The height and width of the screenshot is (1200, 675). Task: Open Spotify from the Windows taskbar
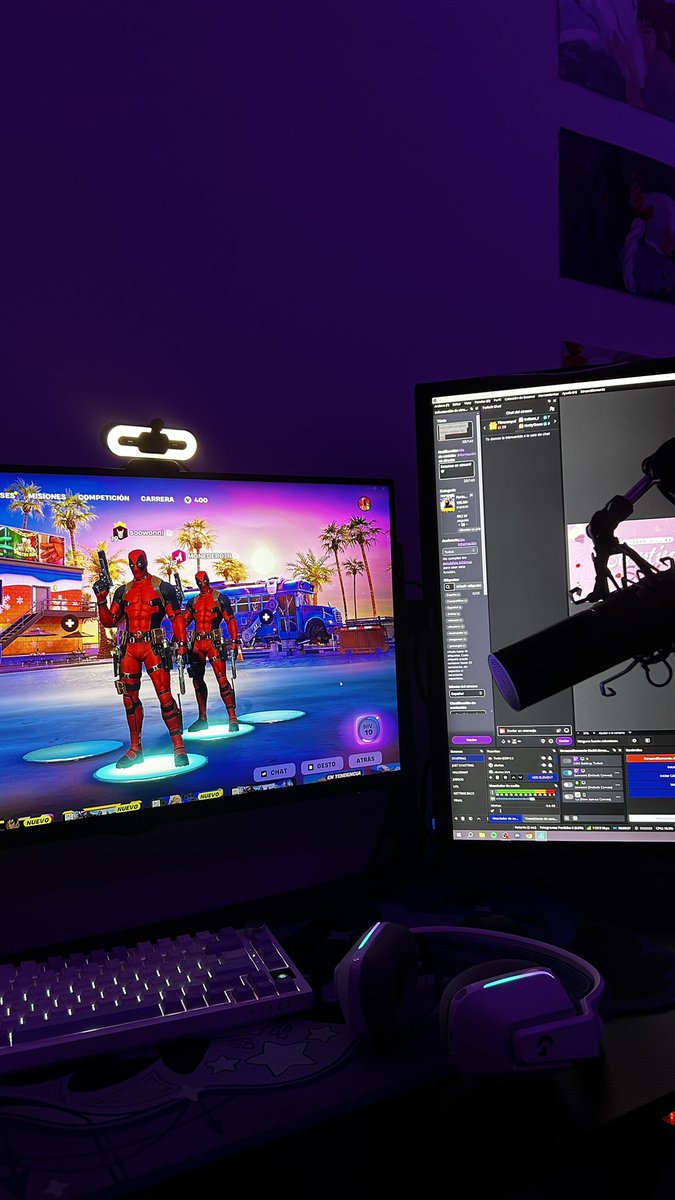coord(494,835)
